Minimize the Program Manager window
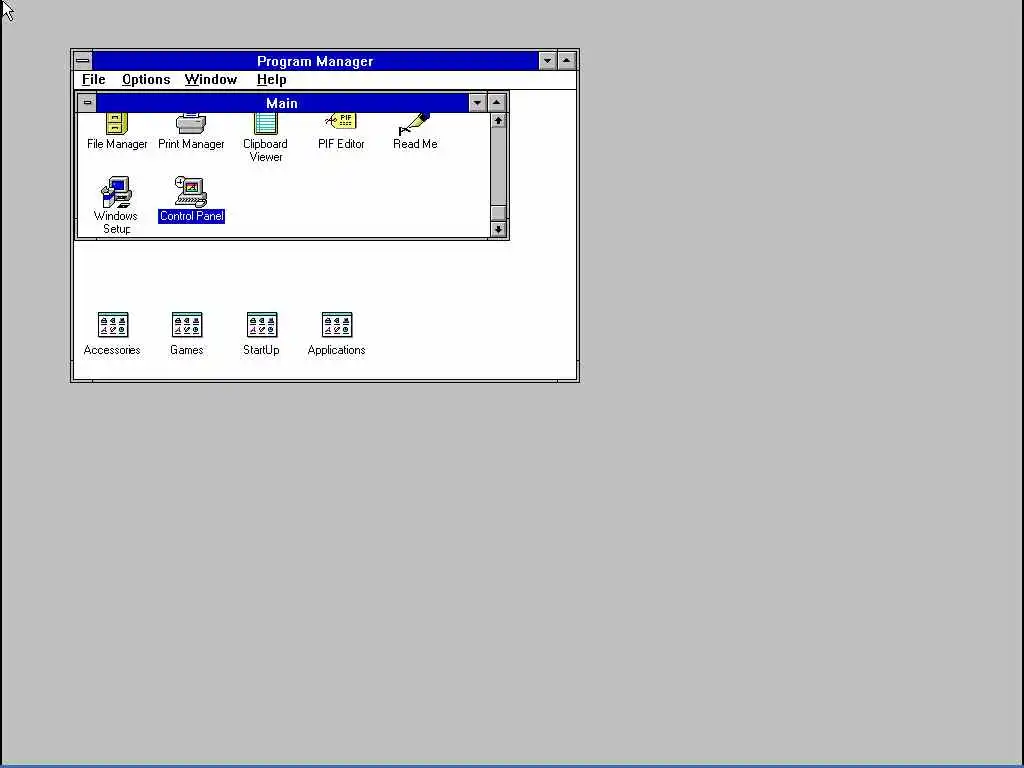 pyautogui.click(x=547, y=61)
